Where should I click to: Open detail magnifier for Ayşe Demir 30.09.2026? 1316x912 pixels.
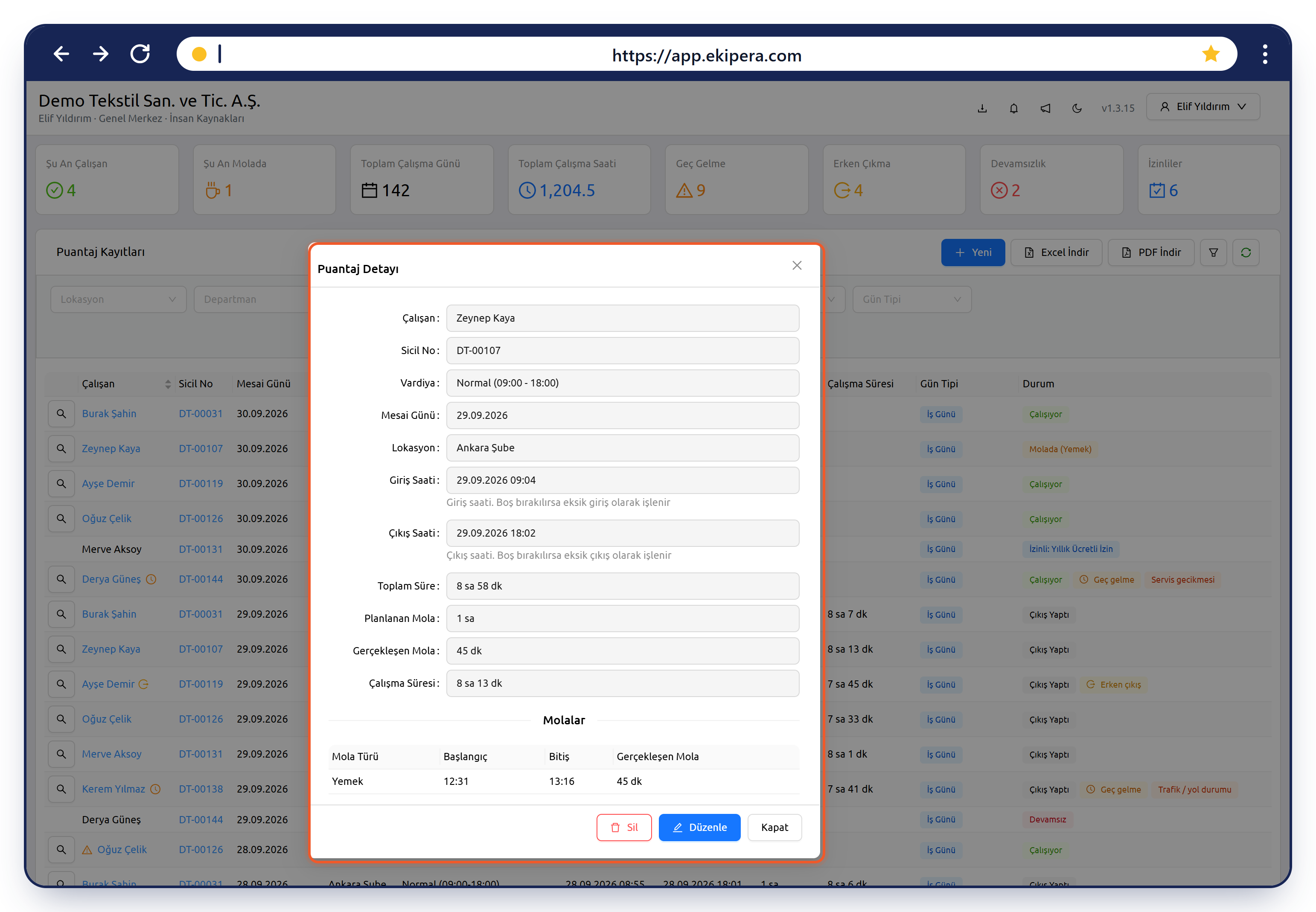click(x=61, y=483)
